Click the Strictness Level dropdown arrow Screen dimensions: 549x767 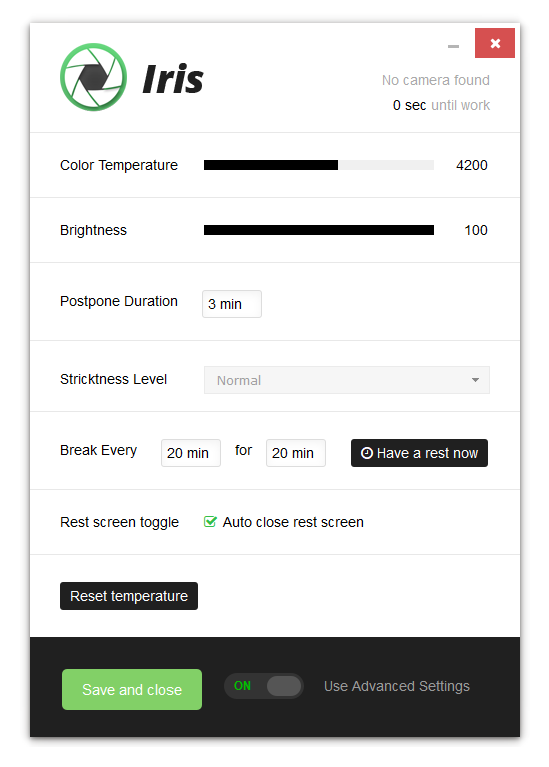tap(475, 380)
